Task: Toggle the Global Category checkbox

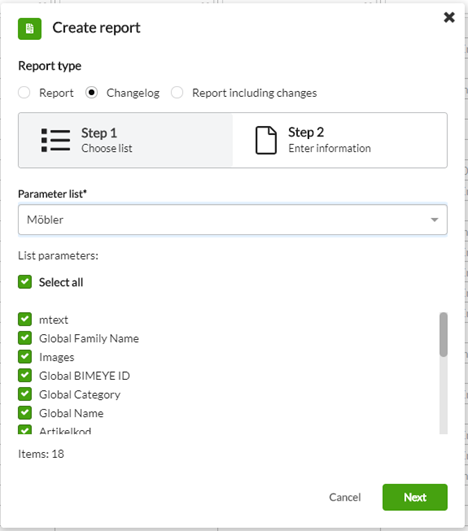Action: click(x=25, y=394)
